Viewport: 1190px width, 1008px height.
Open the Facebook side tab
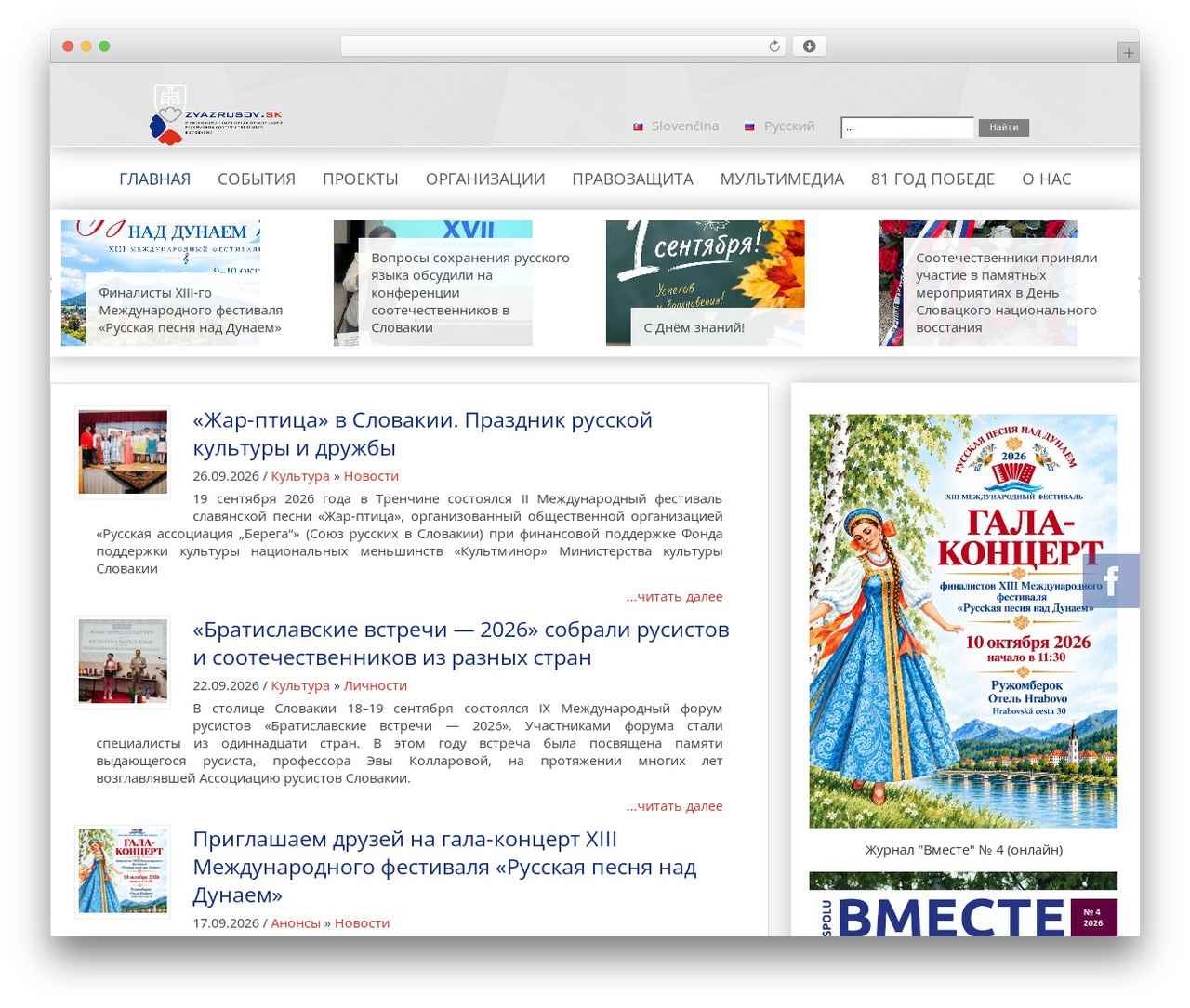tap(1111, 581)
